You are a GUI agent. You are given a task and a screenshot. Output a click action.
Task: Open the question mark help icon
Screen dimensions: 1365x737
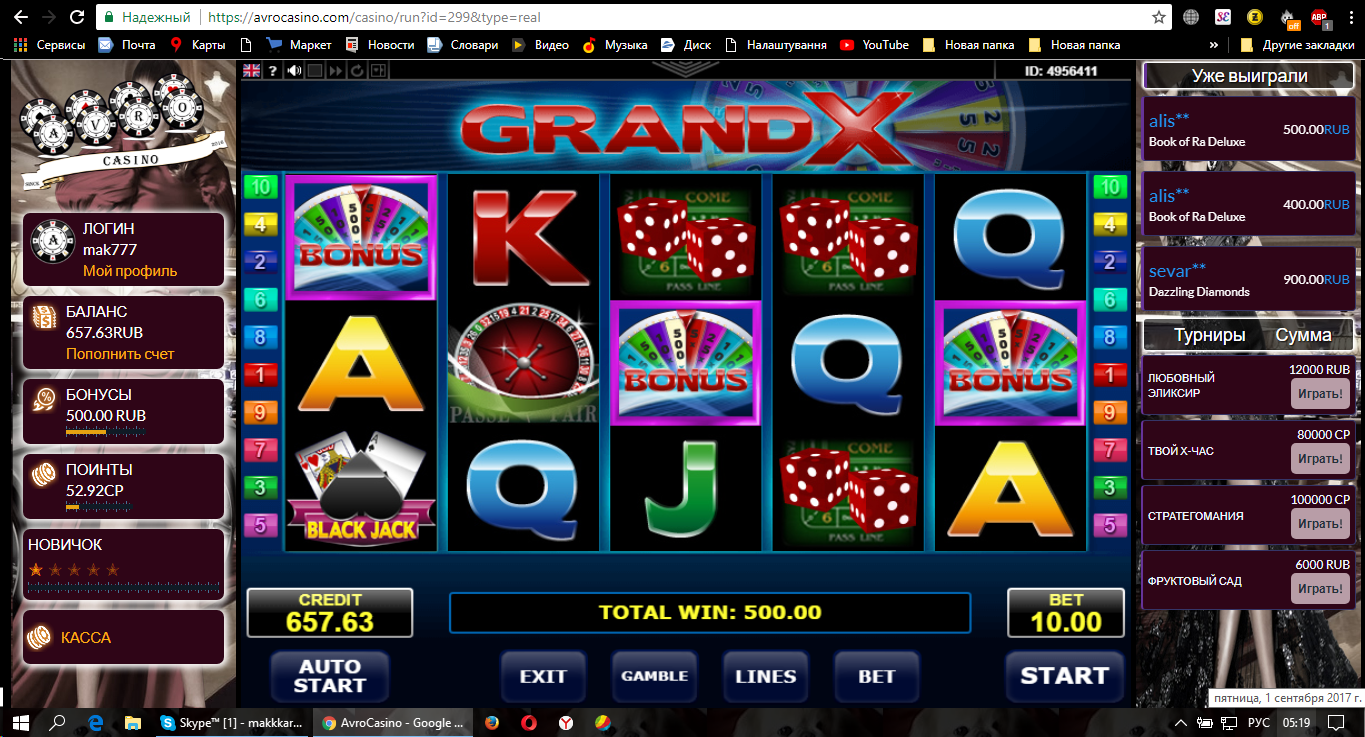tap(272, 70)
